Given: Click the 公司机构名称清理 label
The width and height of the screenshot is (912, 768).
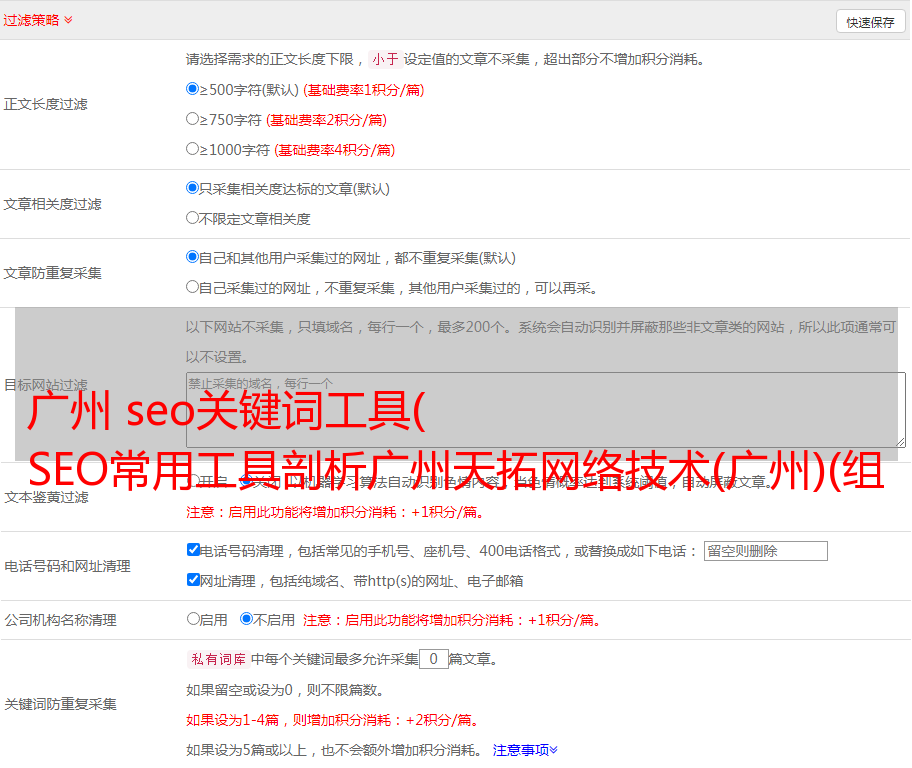Looking at the screenshot, I should (x=60, y=620).
